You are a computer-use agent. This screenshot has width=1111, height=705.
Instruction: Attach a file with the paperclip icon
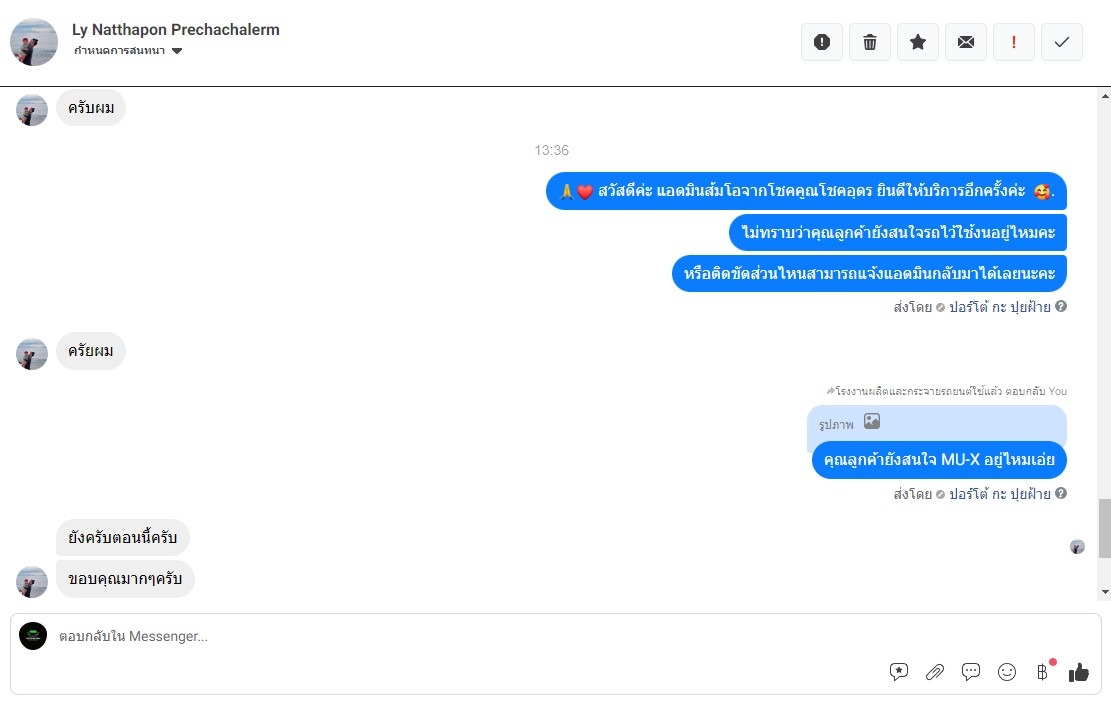pyautogui.click(x=935, y=672)
